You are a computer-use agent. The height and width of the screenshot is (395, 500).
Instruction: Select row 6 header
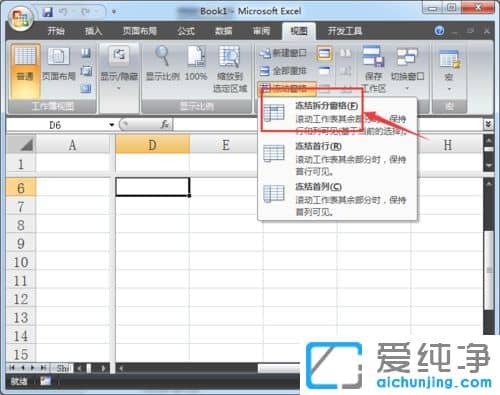21,188
